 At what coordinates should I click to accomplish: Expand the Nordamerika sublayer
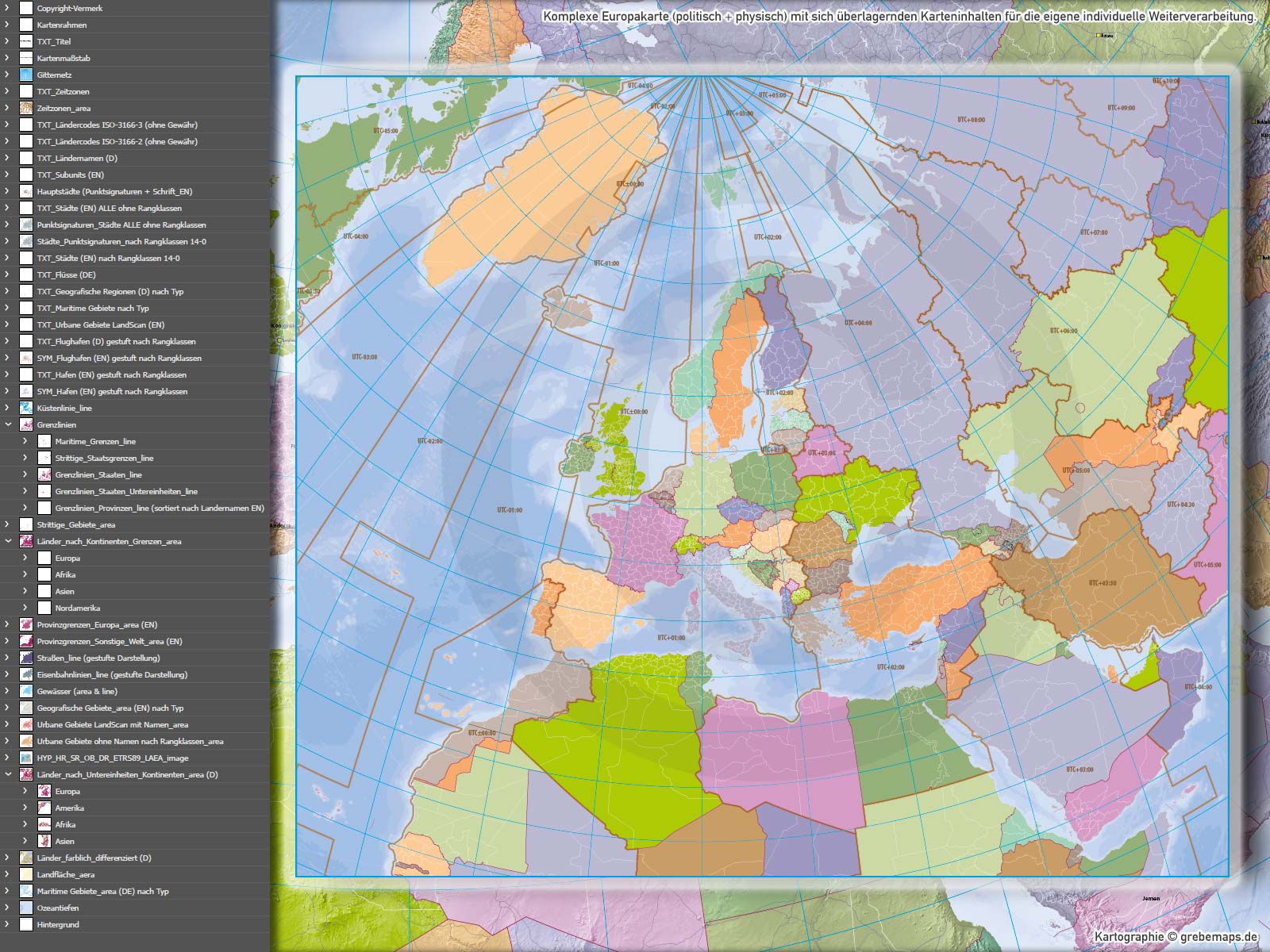pyautogui.click(x=25, y=608)
